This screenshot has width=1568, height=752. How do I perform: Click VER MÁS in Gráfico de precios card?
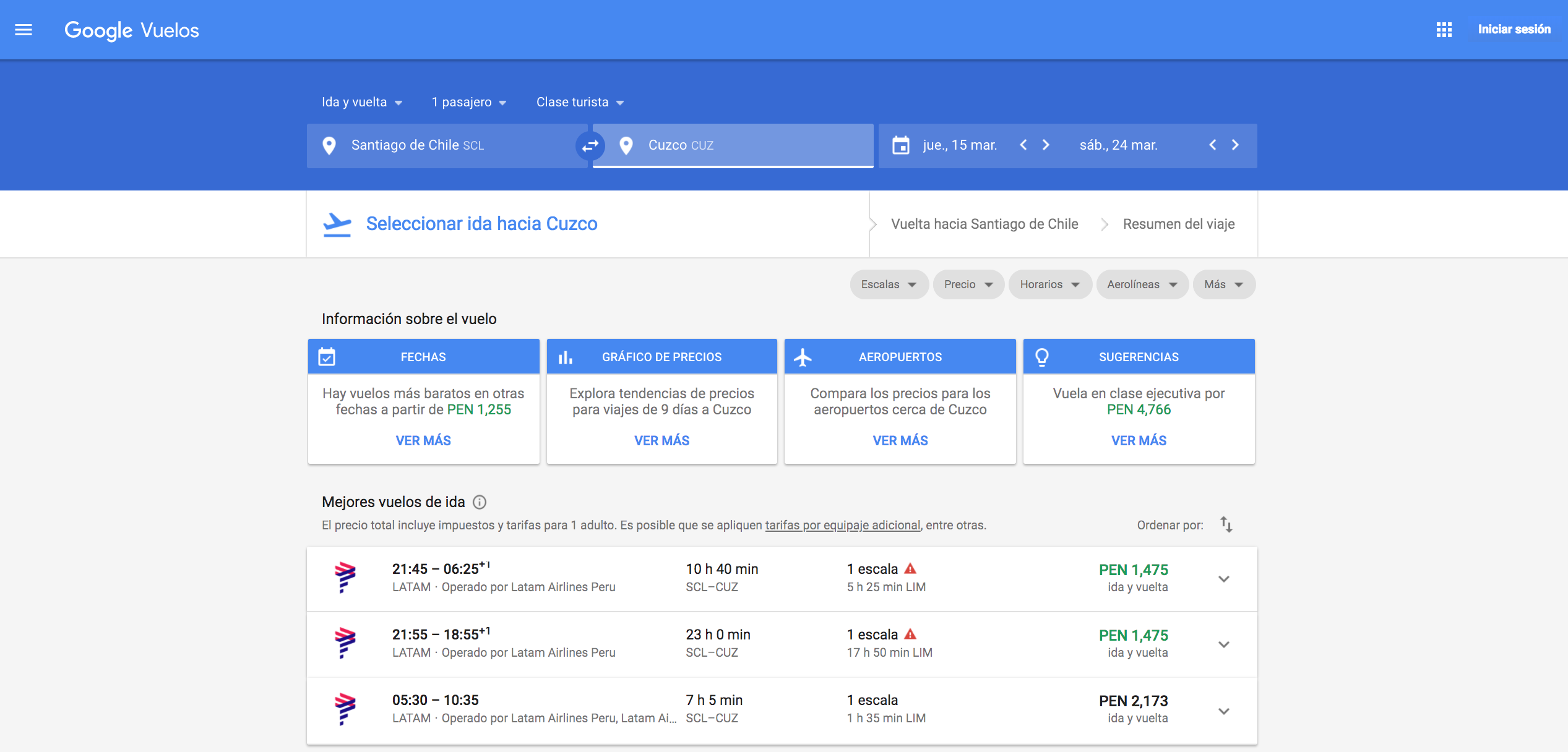click(x=661, y=440)
